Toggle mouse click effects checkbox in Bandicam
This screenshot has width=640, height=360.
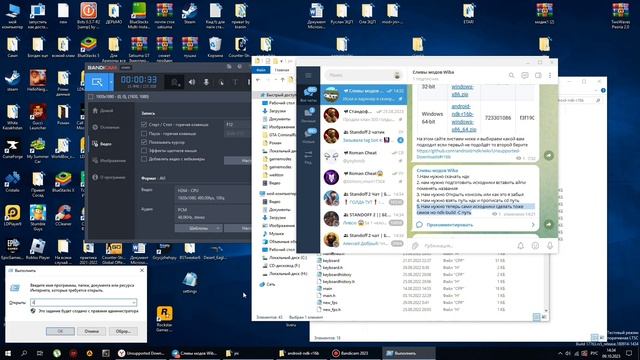pyautogui.click(x=144, y=151)
